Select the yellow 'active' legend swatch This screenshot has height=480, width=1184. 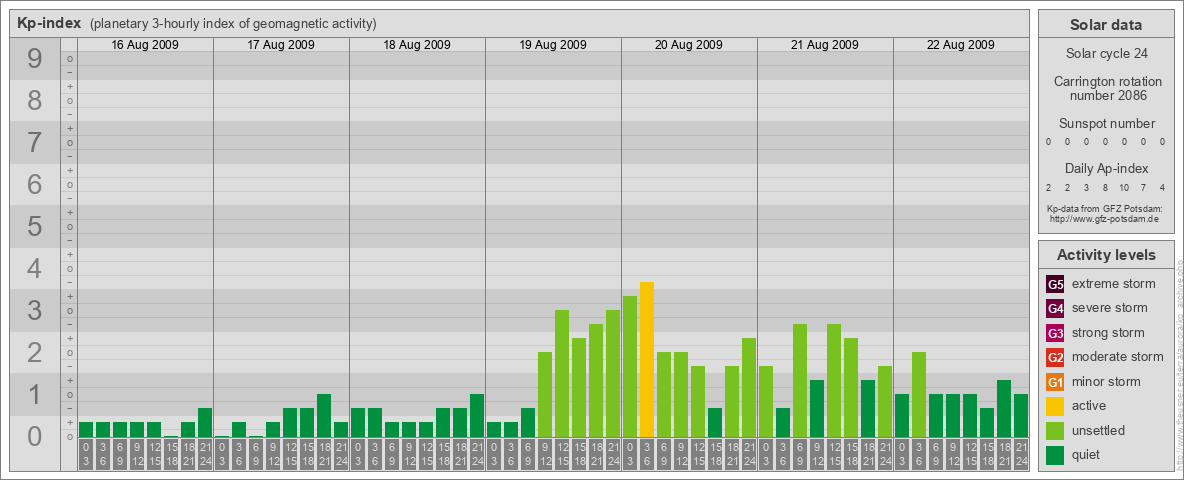click(x=1055, y=406)
